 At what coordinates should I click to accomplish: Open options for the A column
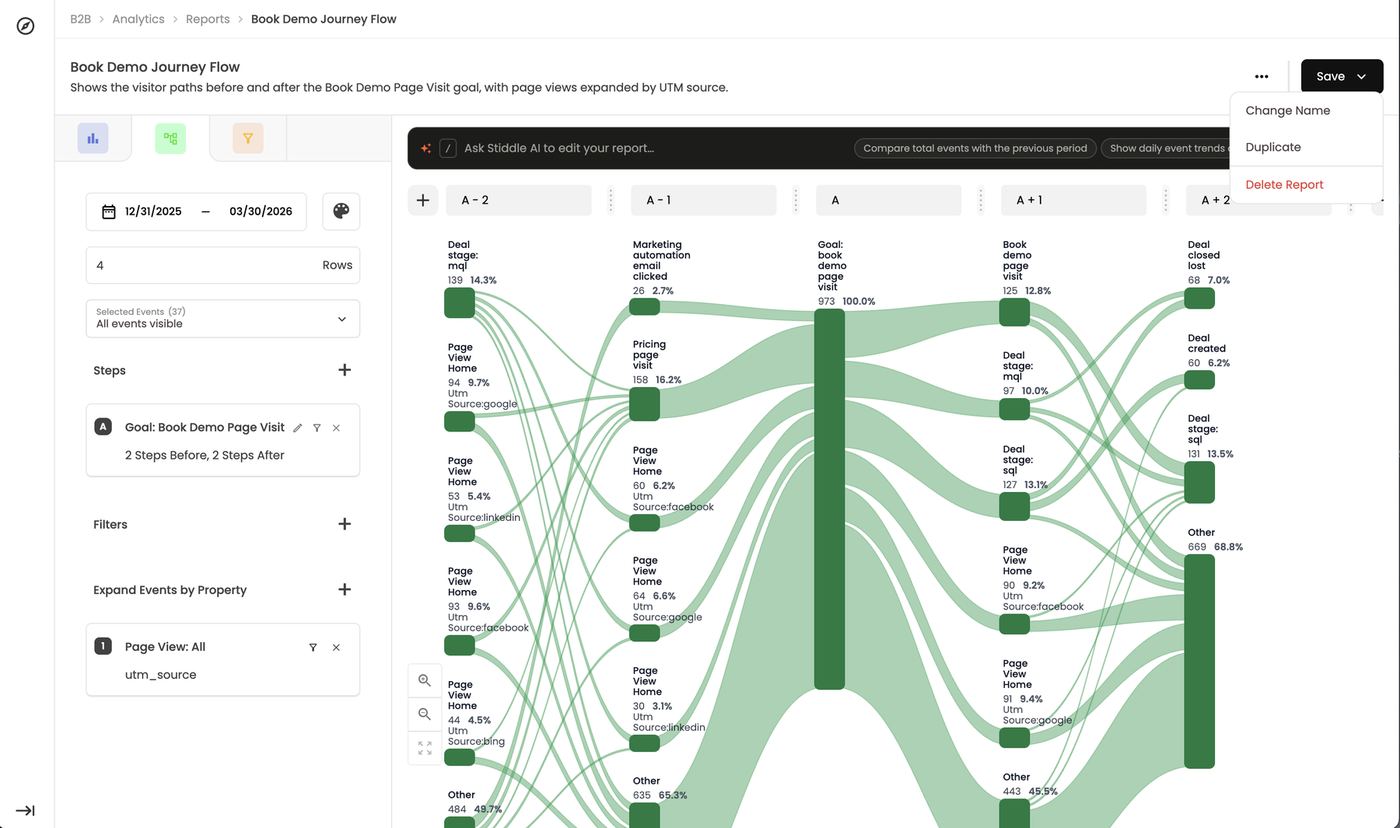point(981,200)
